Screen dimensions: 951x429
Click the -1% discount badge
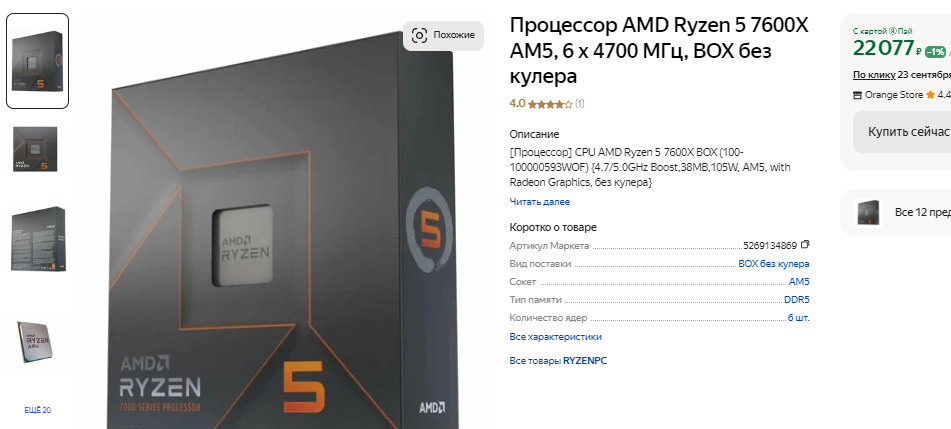[935, 52]
